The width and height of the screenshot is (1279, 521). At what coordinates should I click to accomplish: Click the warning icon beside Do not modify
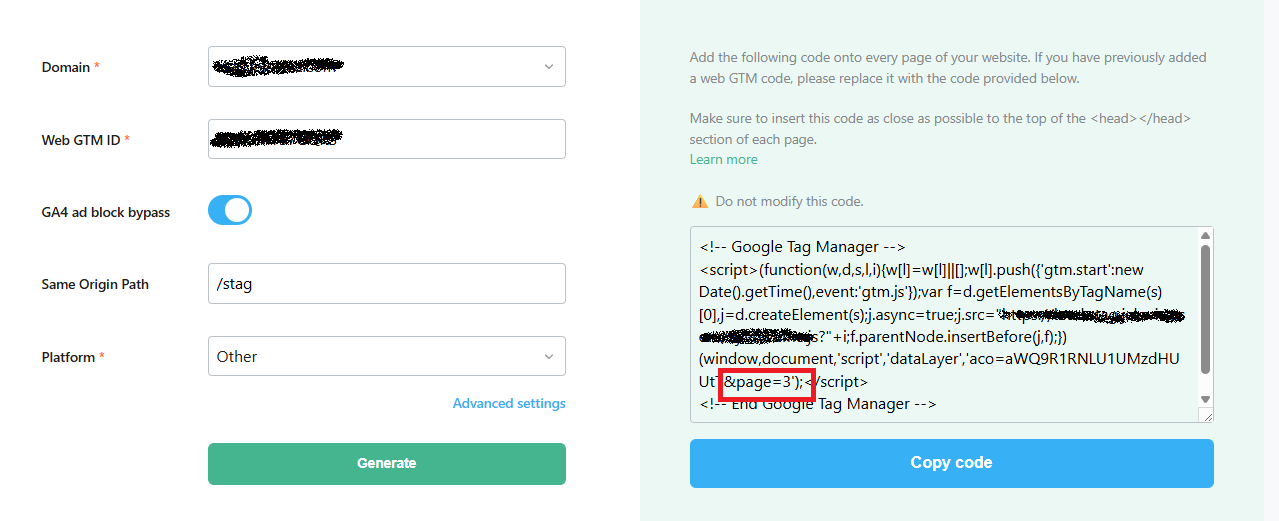pos(700,201)
